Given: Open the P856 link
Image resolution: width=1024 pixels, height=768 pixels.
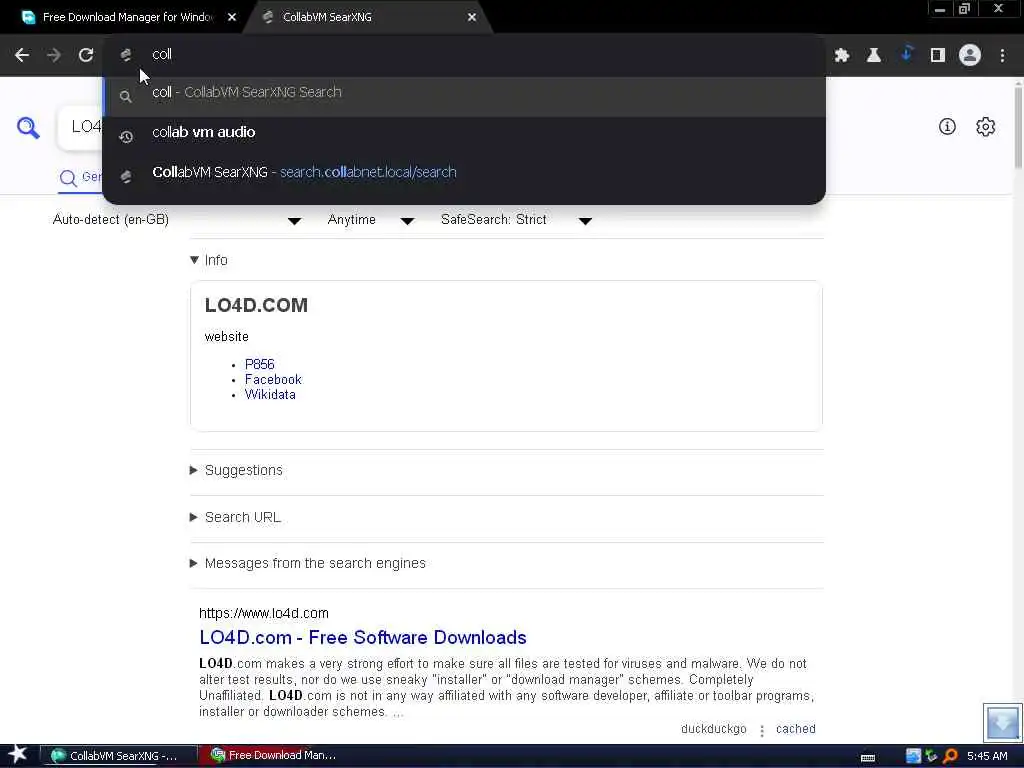Looking at the screenshot, I should 259,364.
